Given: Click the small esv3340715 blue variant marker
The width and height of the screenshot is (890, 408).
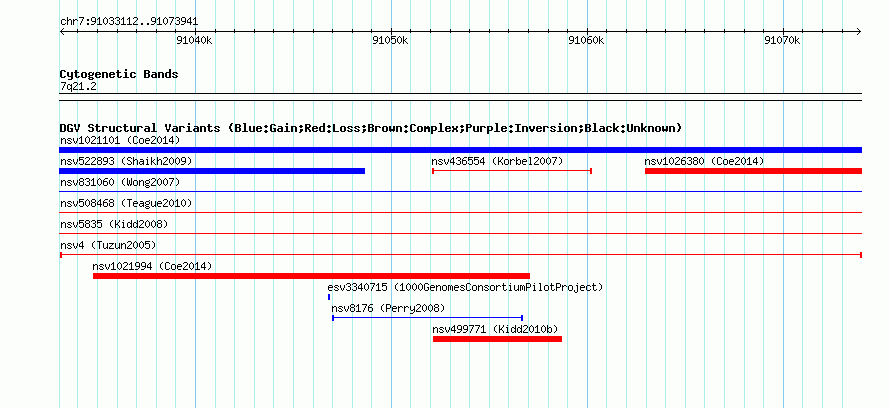Looking at the screenshot, I should coord(329,297).
